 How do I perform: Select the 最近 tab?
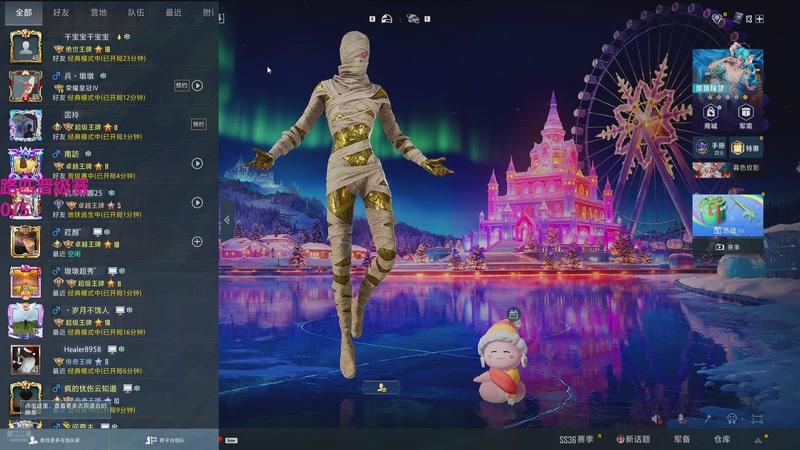173,12
